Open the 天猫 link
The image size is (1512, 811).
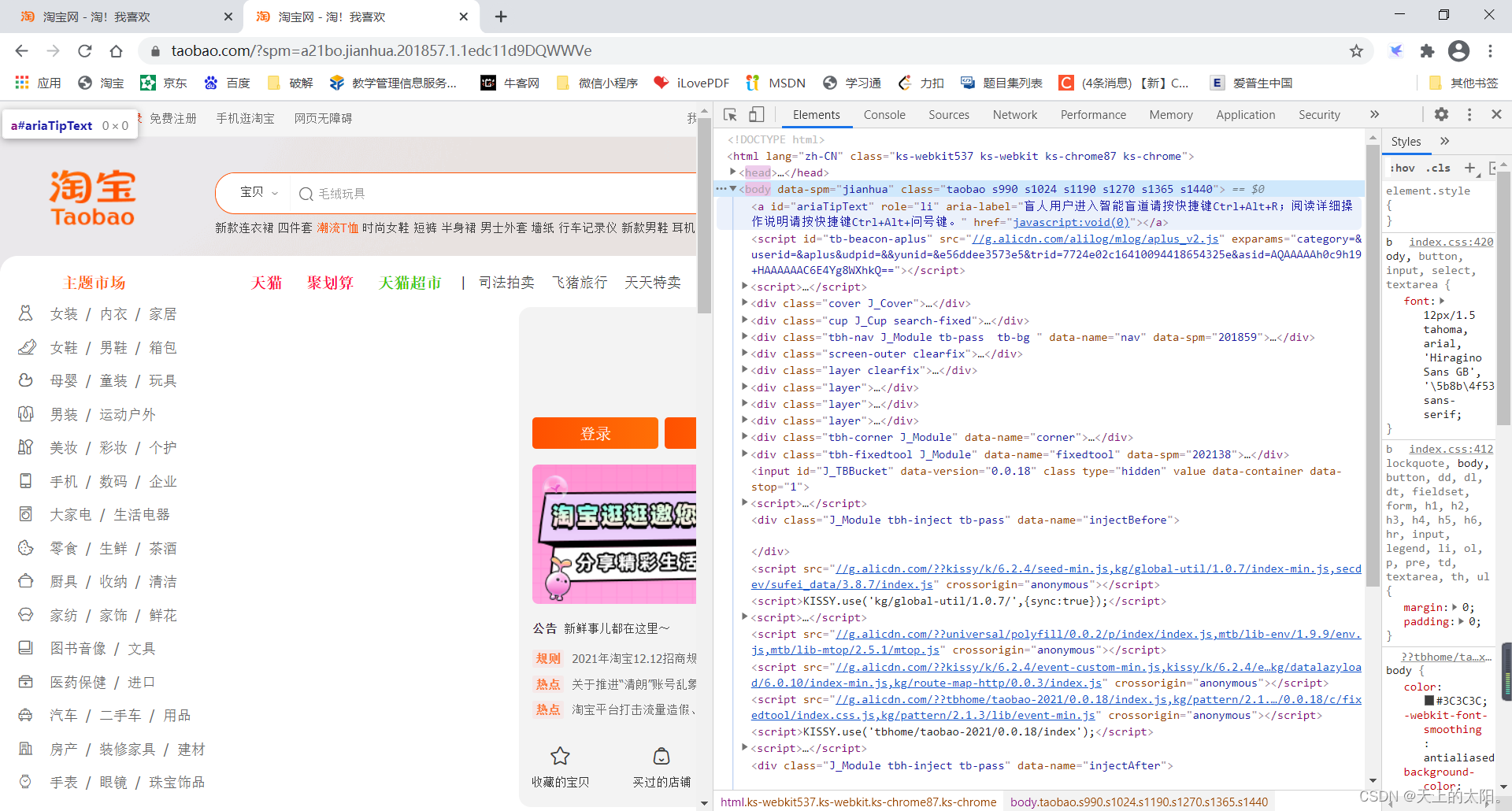click(266, 283)
